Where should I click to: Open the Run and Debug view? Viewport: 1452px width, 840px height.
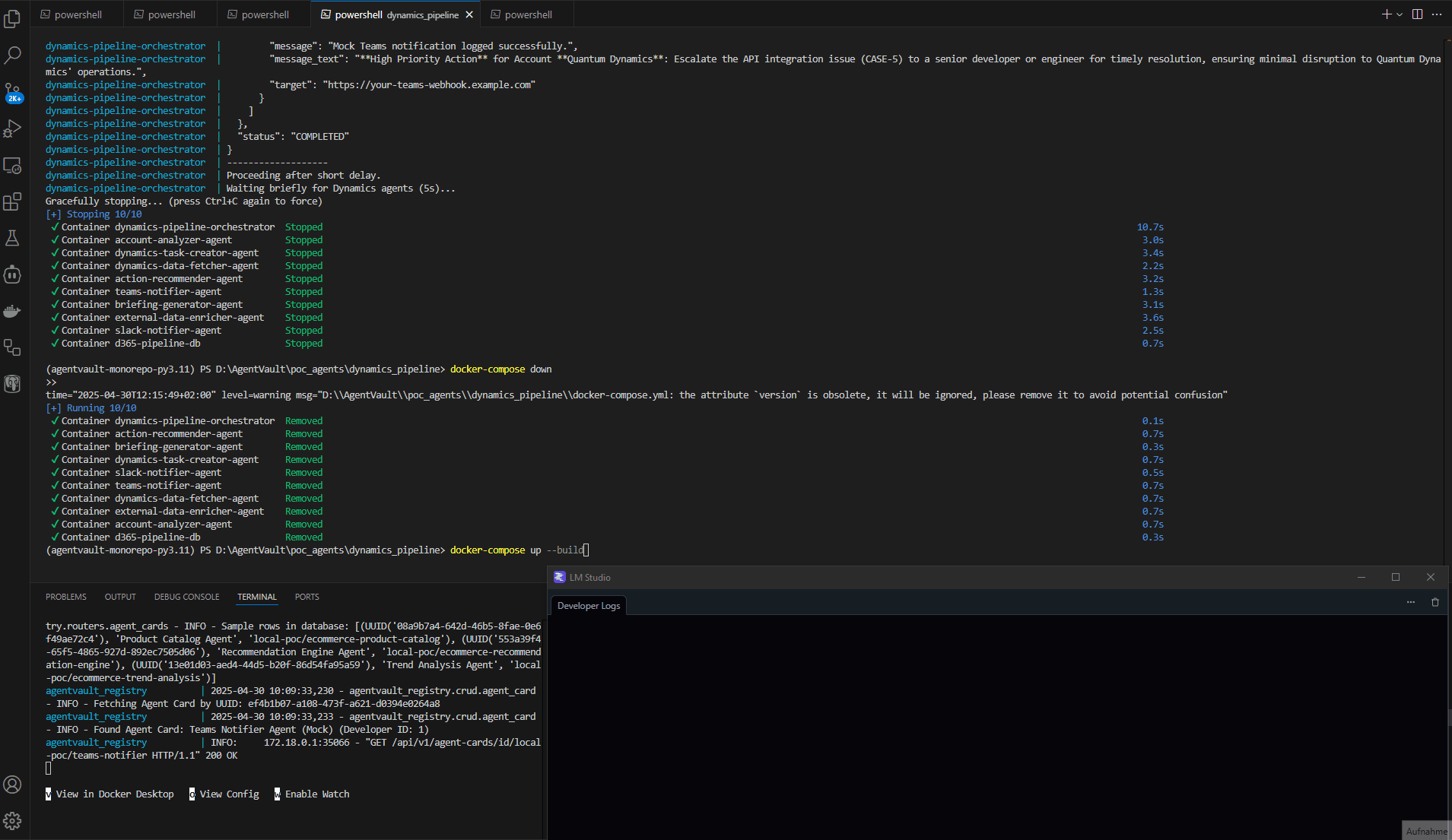point(12,128)
